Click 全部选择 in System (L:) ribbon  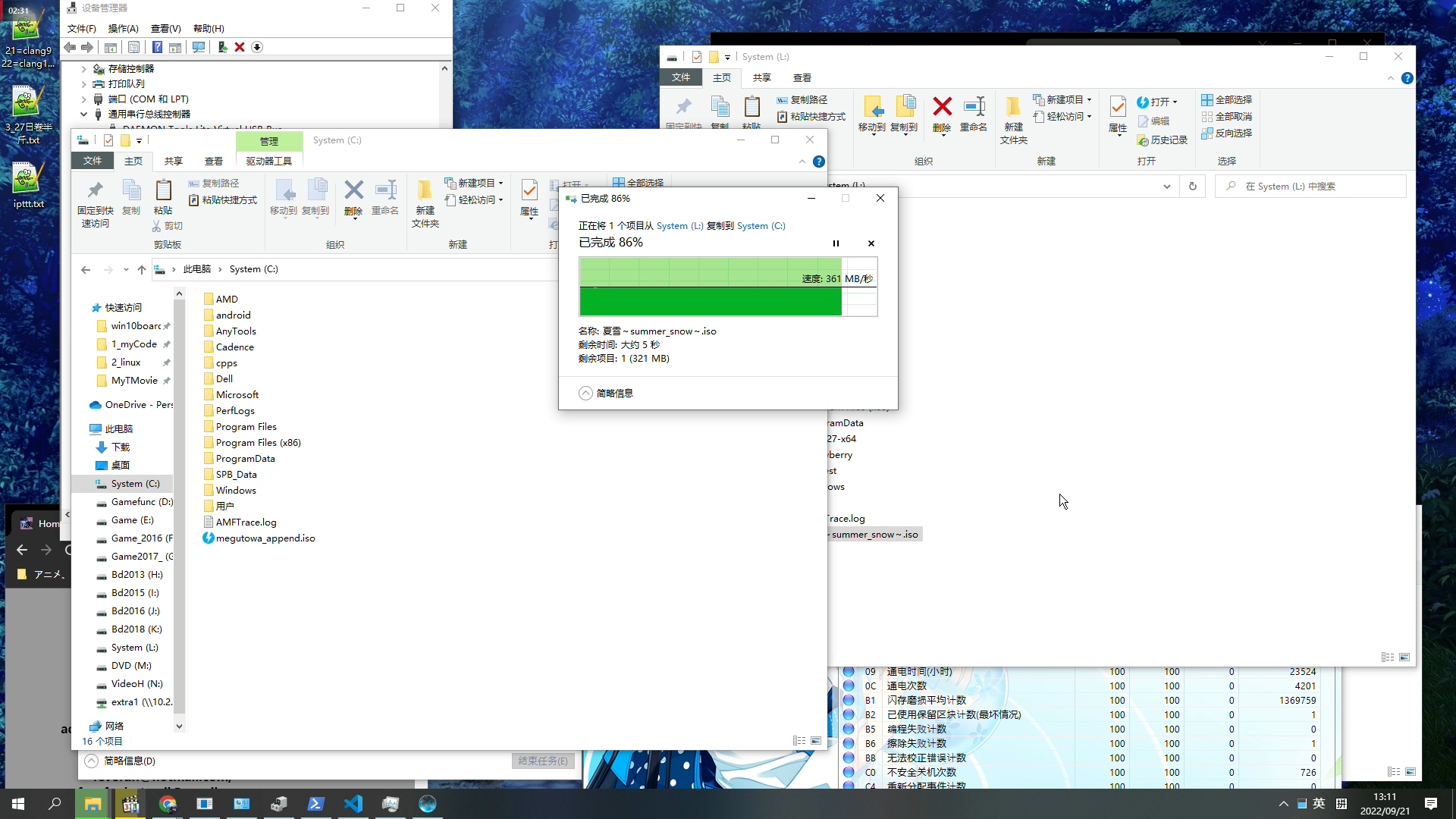tap(1226, 100)
